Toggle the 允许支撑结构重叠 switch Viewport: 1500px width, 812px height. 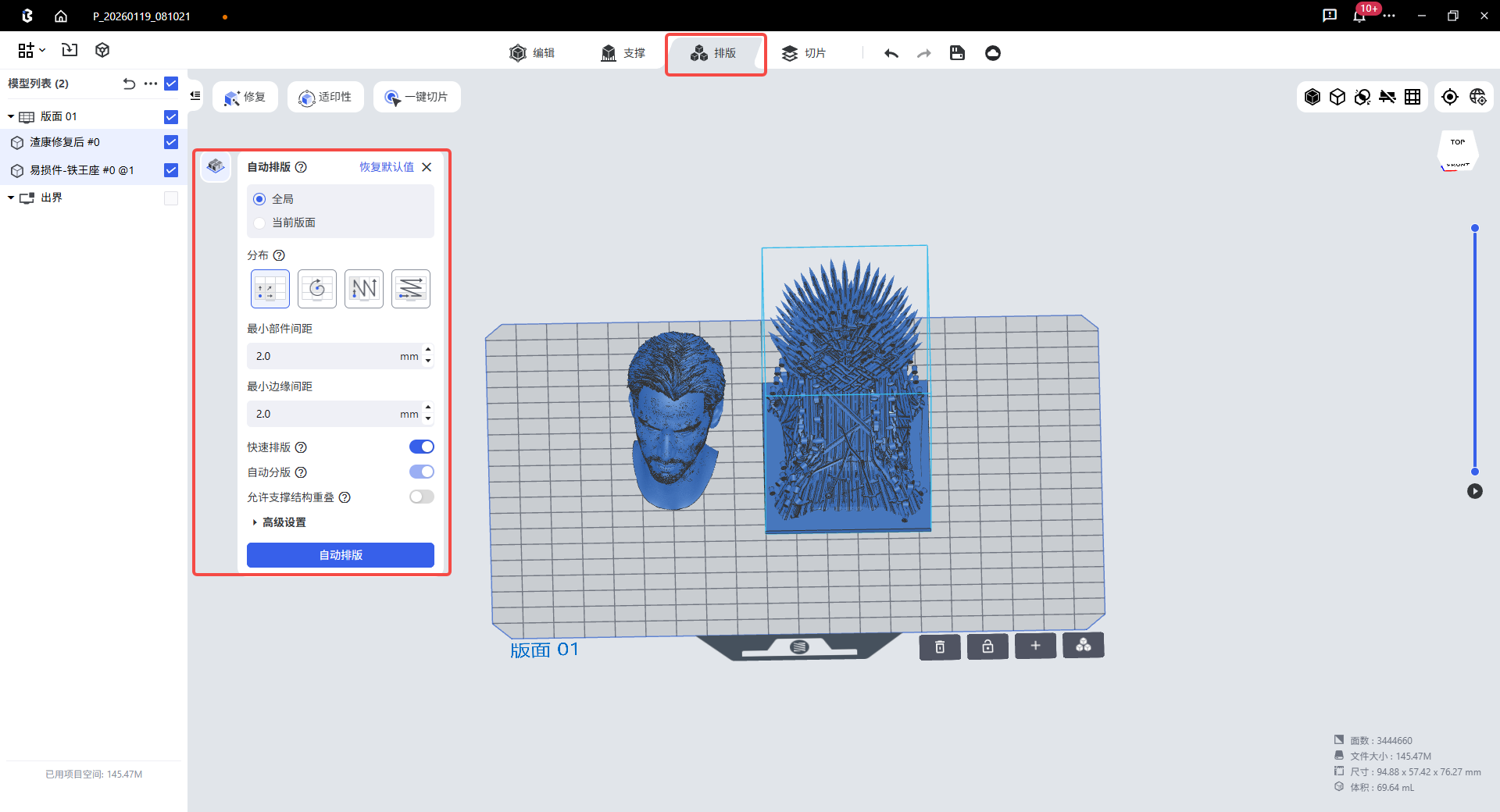[422, 497]
